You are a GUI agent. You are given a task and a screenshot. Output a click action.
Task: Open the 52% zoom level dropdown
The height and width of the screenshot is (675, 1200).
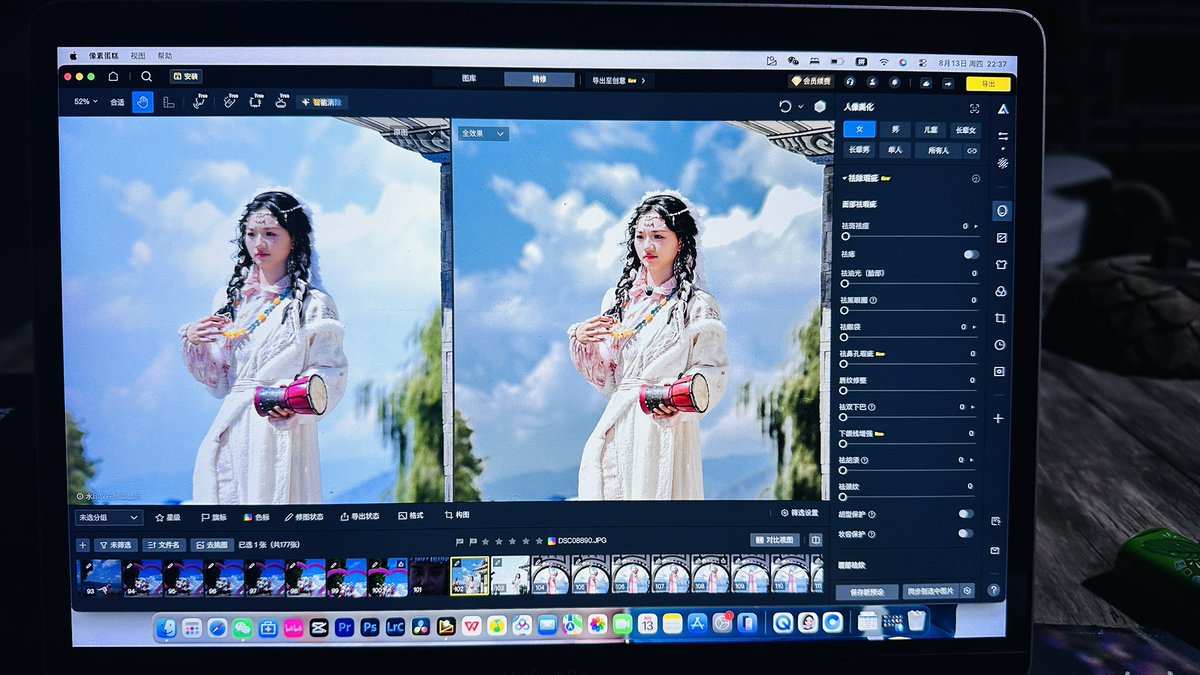pos(86,102)
